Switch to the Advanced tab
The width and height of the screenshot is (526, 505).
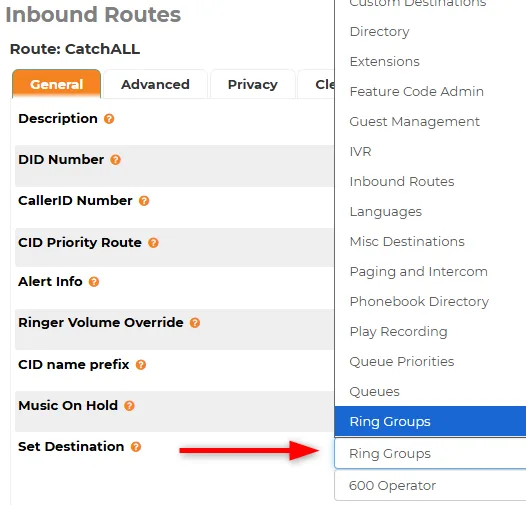pyautogui.click(x=155, y=84)
